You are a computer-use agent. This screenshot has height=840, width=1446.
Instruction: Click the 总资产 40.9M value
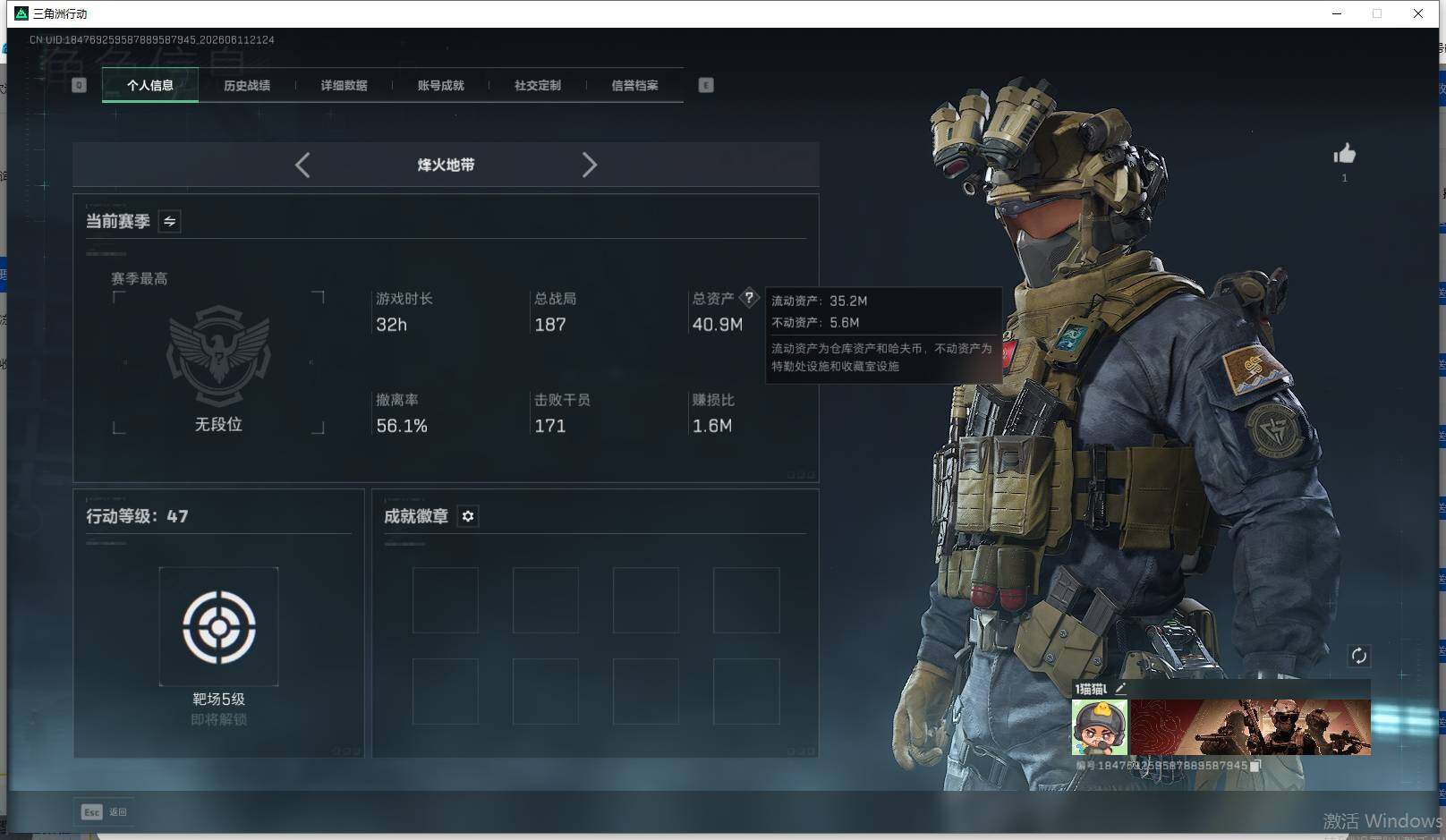[717, 325]
